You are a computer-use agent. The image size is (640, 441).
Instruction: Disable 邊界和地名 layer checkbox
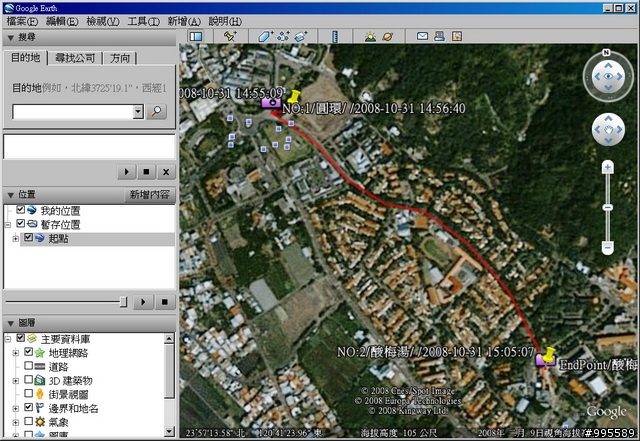click(28, 407)
